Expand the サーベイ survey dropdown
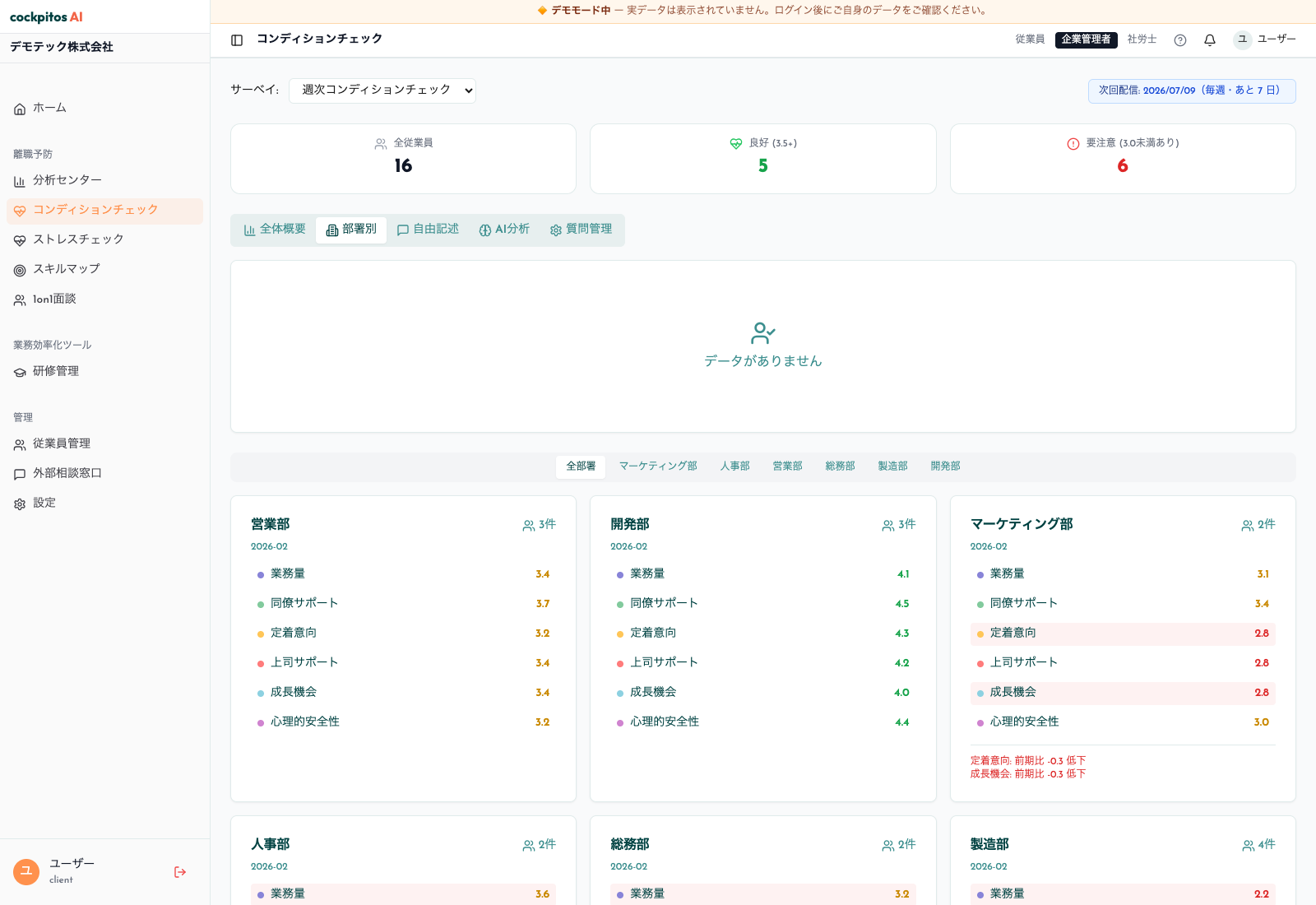The height and width of the screenshot is (905, 1316). [382, 90]
